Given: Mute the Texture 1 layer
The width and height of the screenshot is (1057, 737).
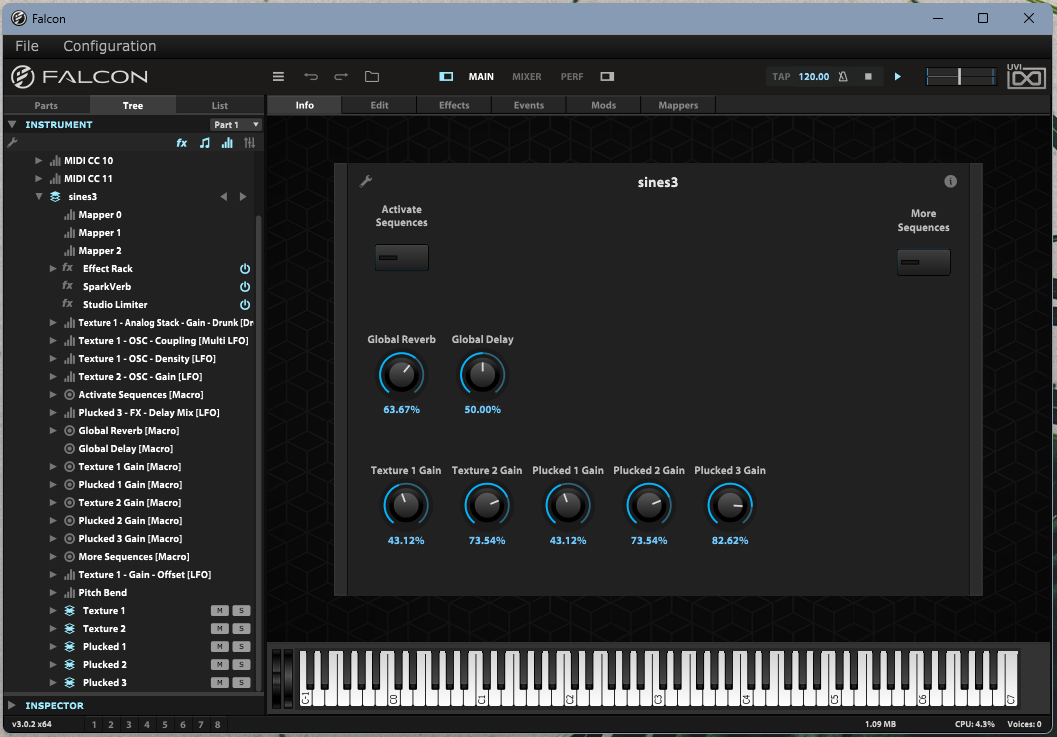Looking at the screenshot, I should click(x=219, y=611).
